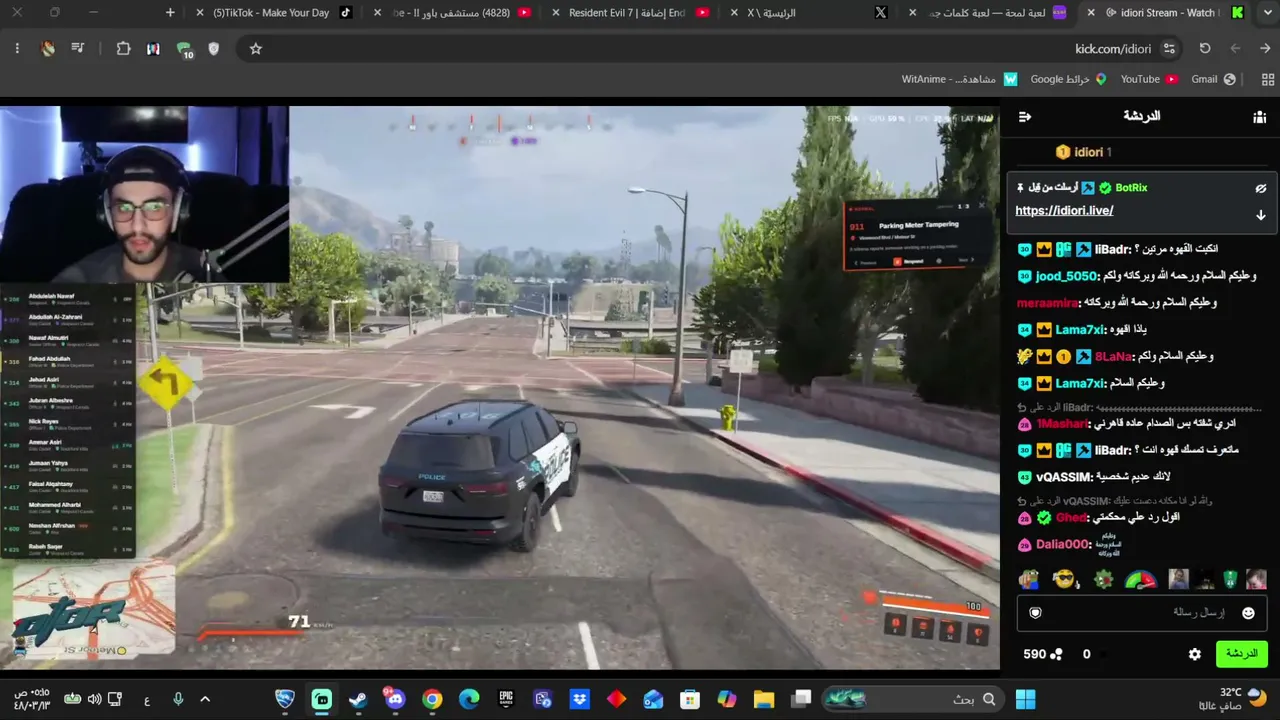
Task: Open the Windows Start menu
Action: coord(1026,699)
